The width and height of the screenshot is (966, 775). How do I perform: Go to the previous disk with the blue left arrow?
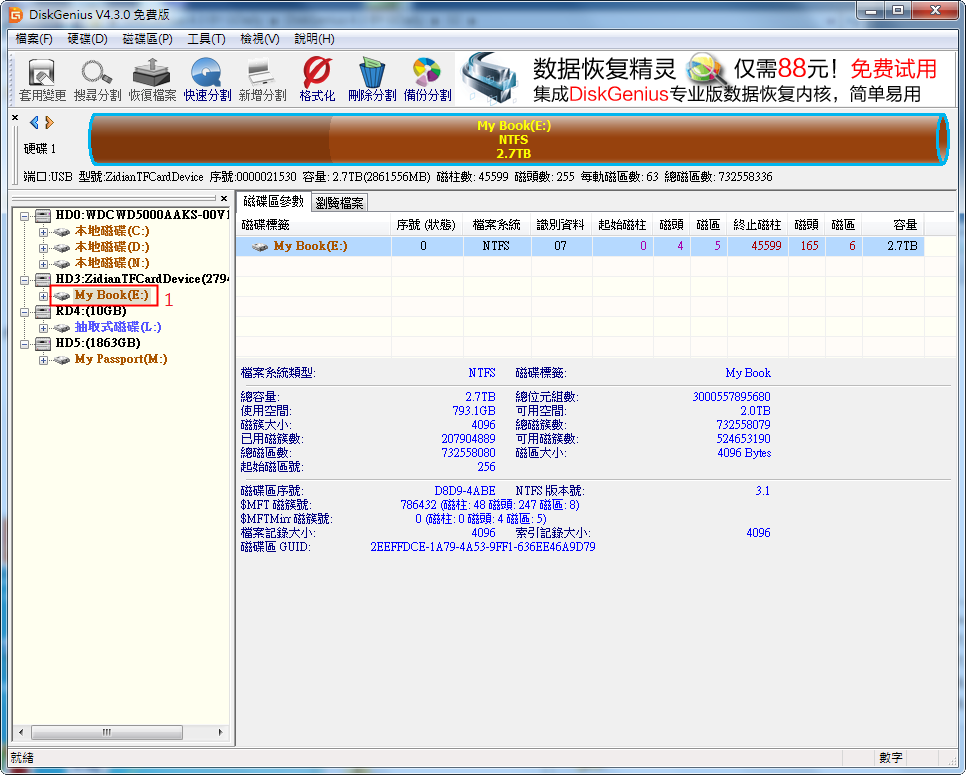[34, 123]
